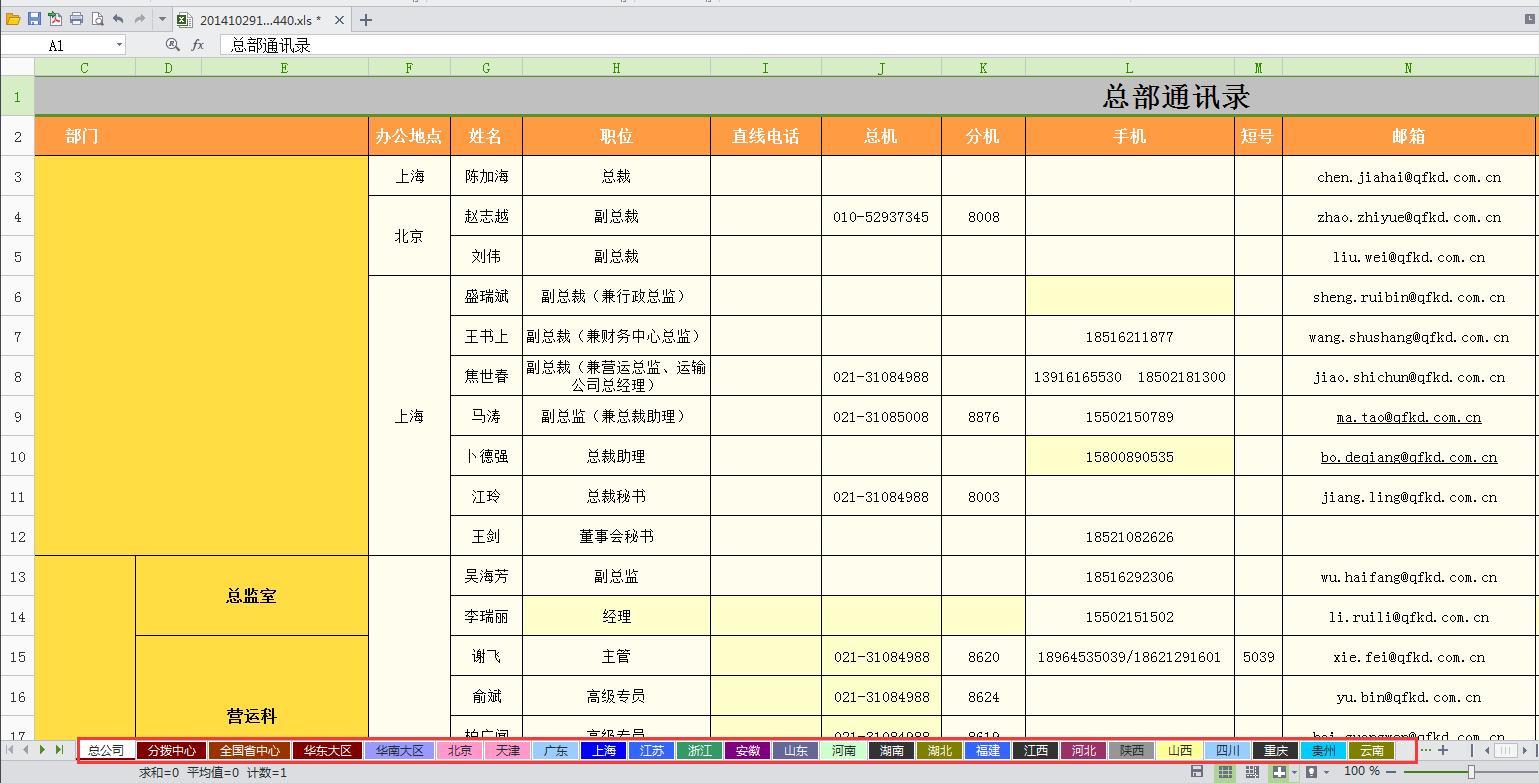Open the Name Box dropdown arrow
The width and height of the screenshot is (1539, 783).
119,45
